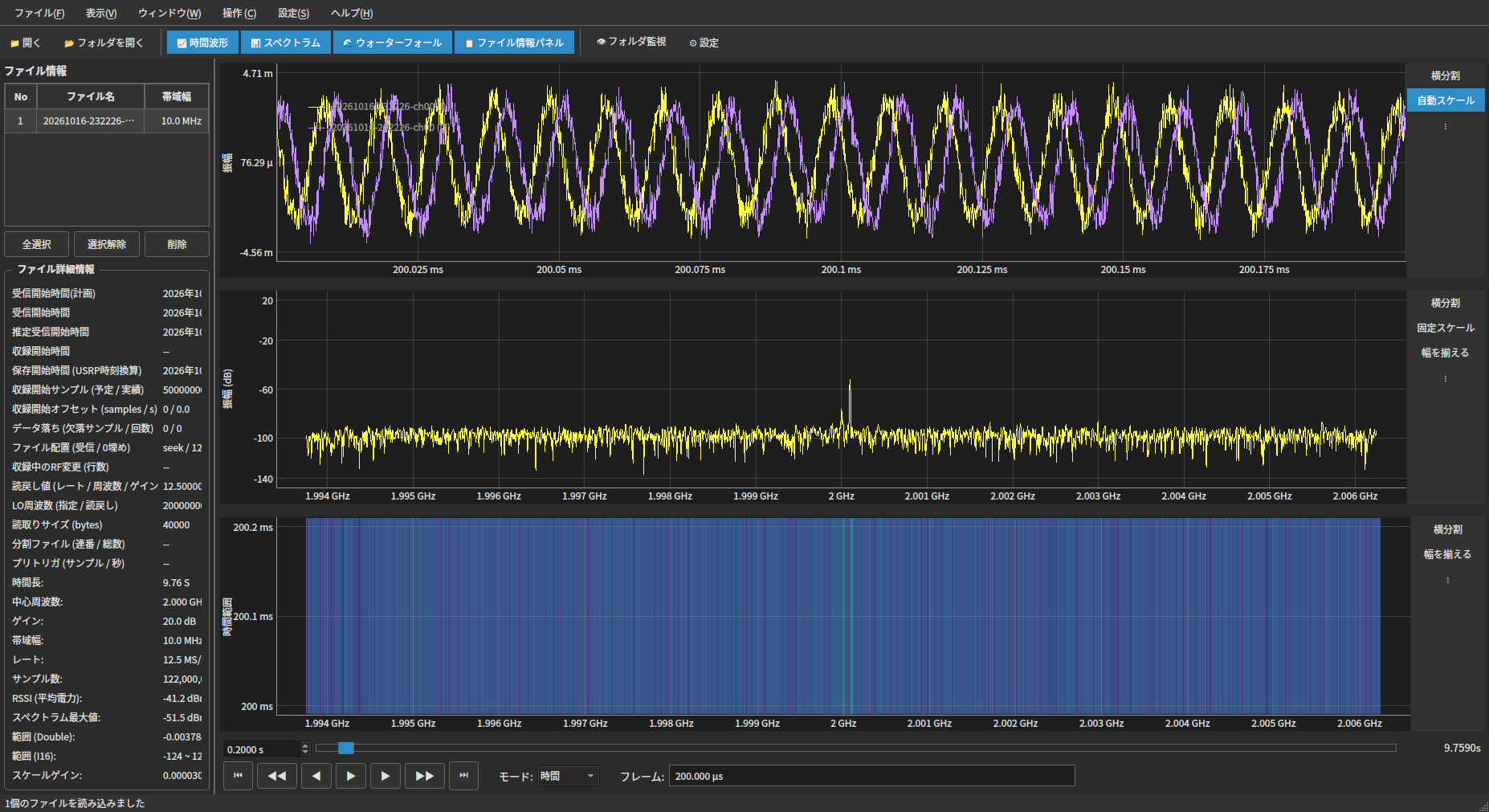Click the 全選択 button
The width and height of the screenshot is (1489, 812).
point(36,244)
